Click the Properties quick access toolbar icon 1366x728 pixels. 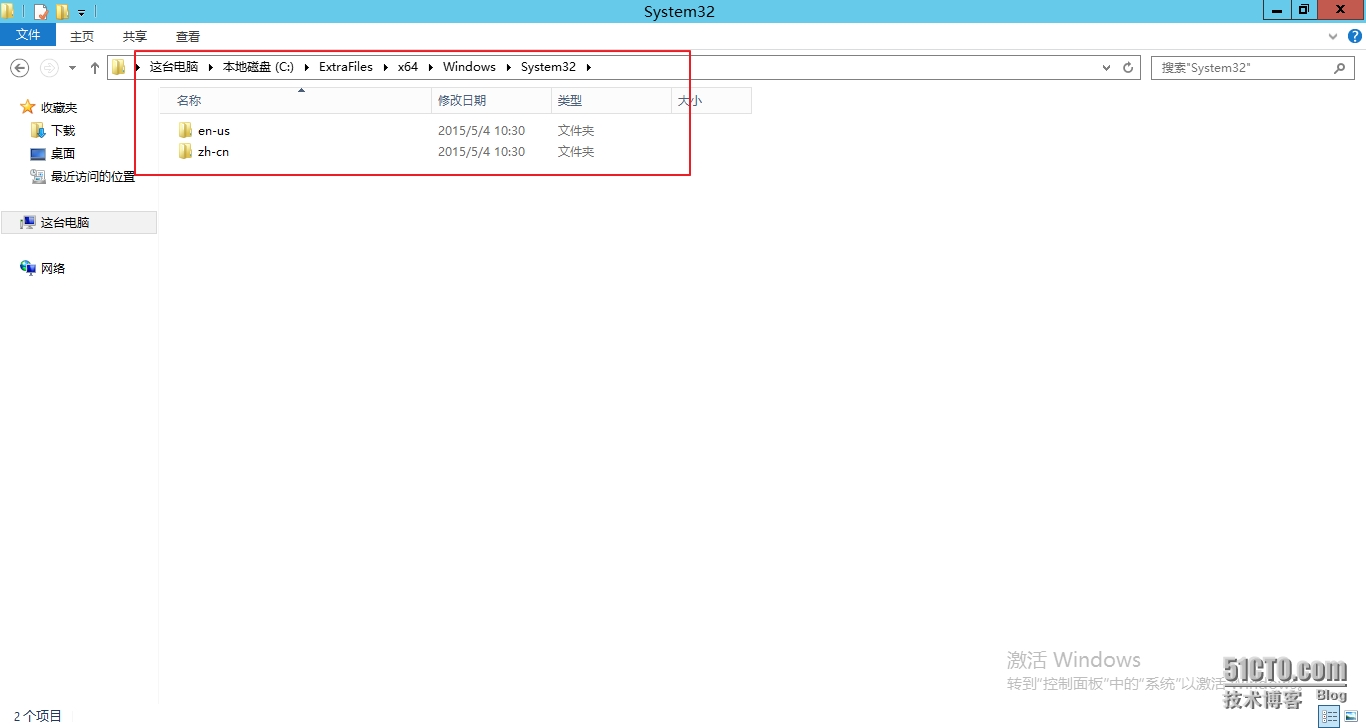(x=40, y=12)
